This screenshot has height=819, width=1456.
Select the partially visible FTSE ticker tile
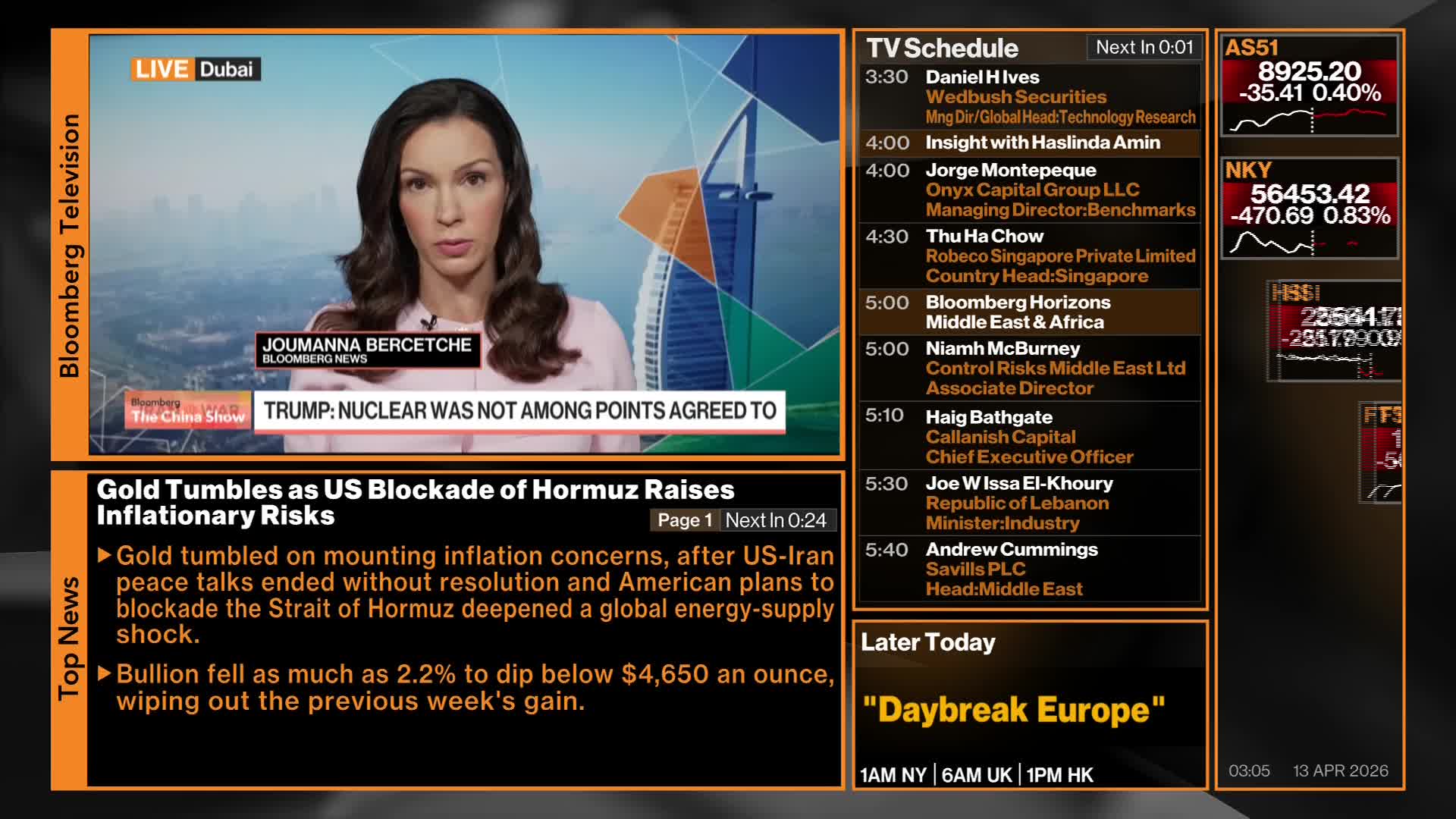coord(1382,452)
